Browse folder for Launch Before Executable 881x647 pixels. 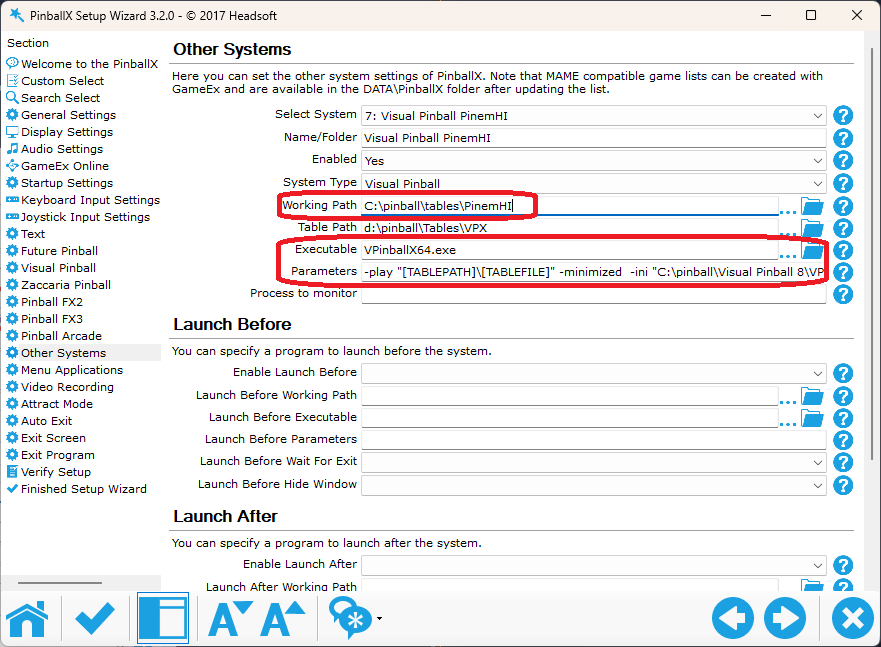[812, 418]
